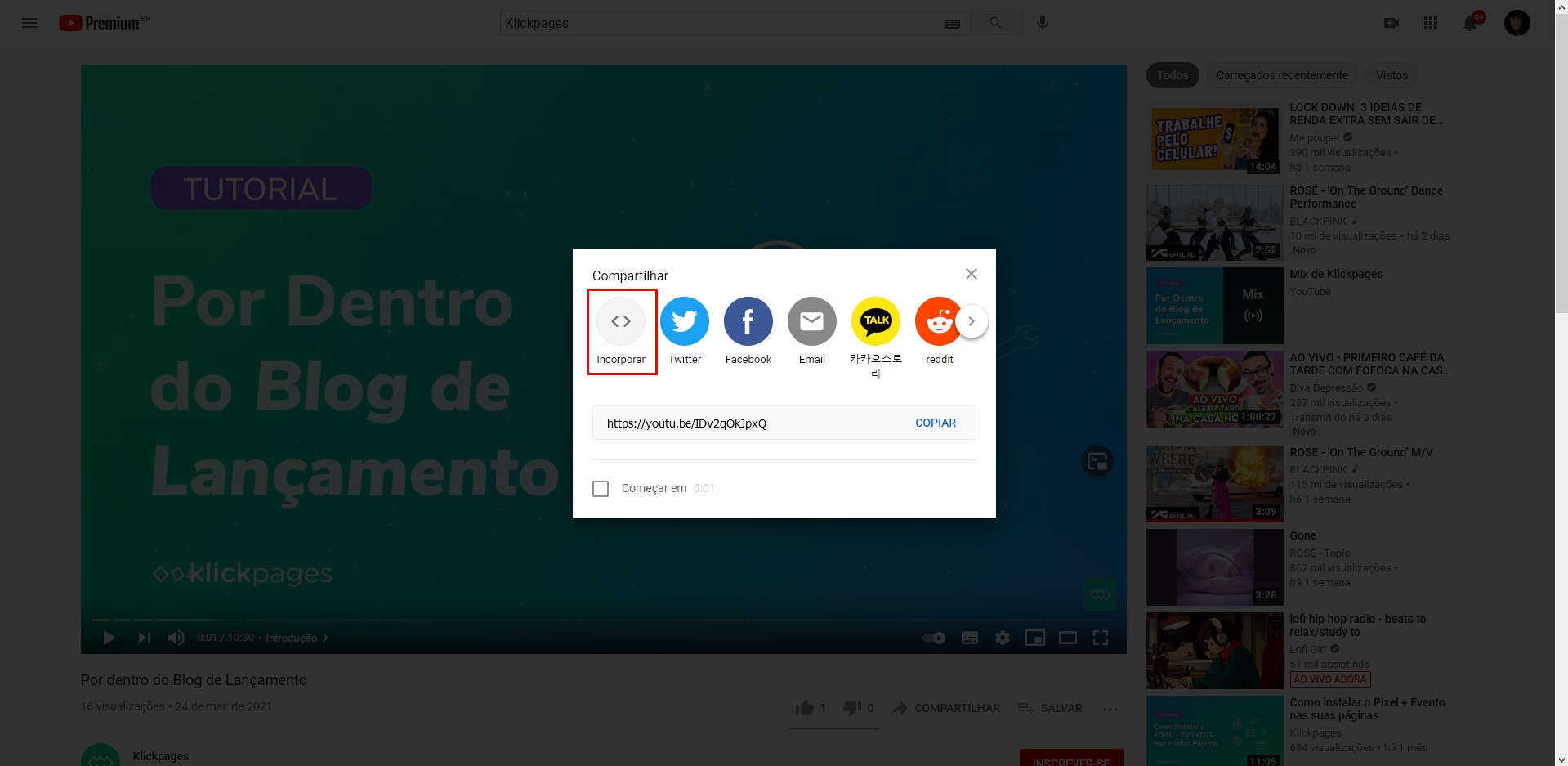Click the search magnifier button

pos(995,23)
